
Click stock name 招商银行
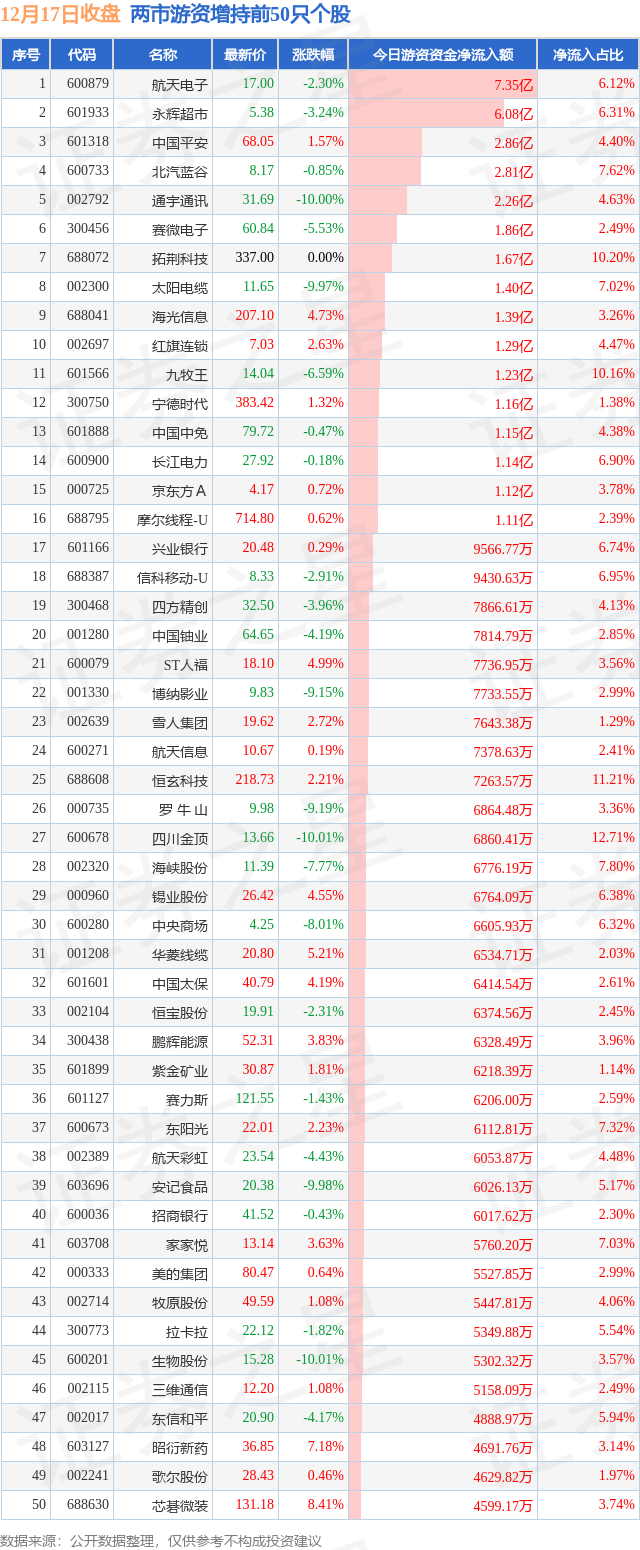tap(180, 1215)
